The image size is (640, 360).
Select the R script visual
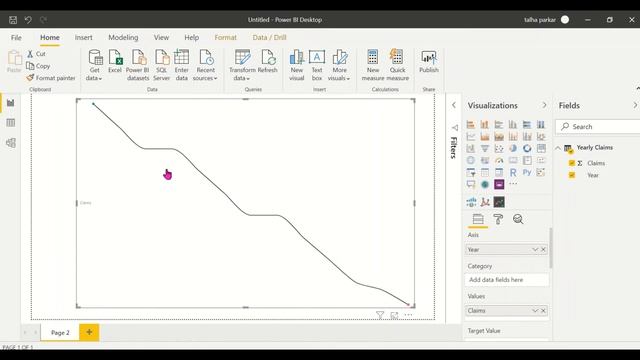coord(513,172)
